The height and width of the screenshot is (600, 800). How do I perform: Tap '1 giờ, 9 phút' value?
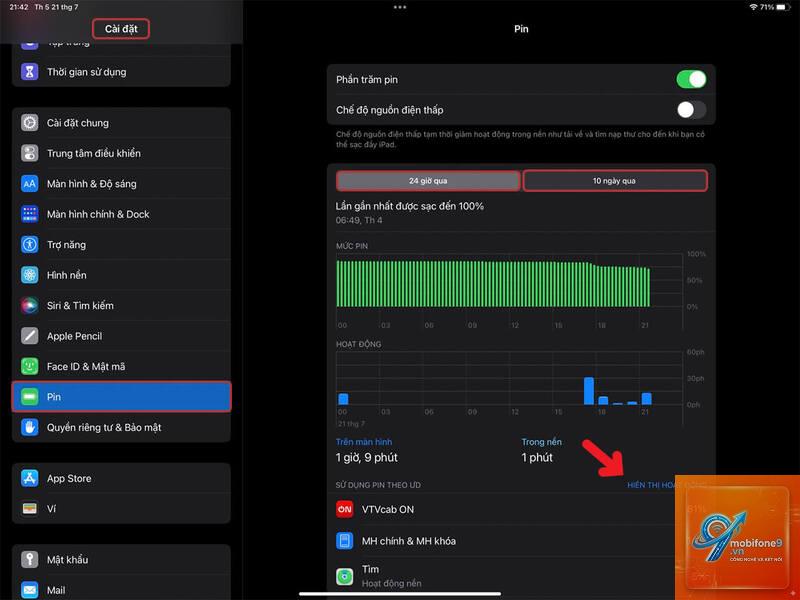tap(366, 458)
